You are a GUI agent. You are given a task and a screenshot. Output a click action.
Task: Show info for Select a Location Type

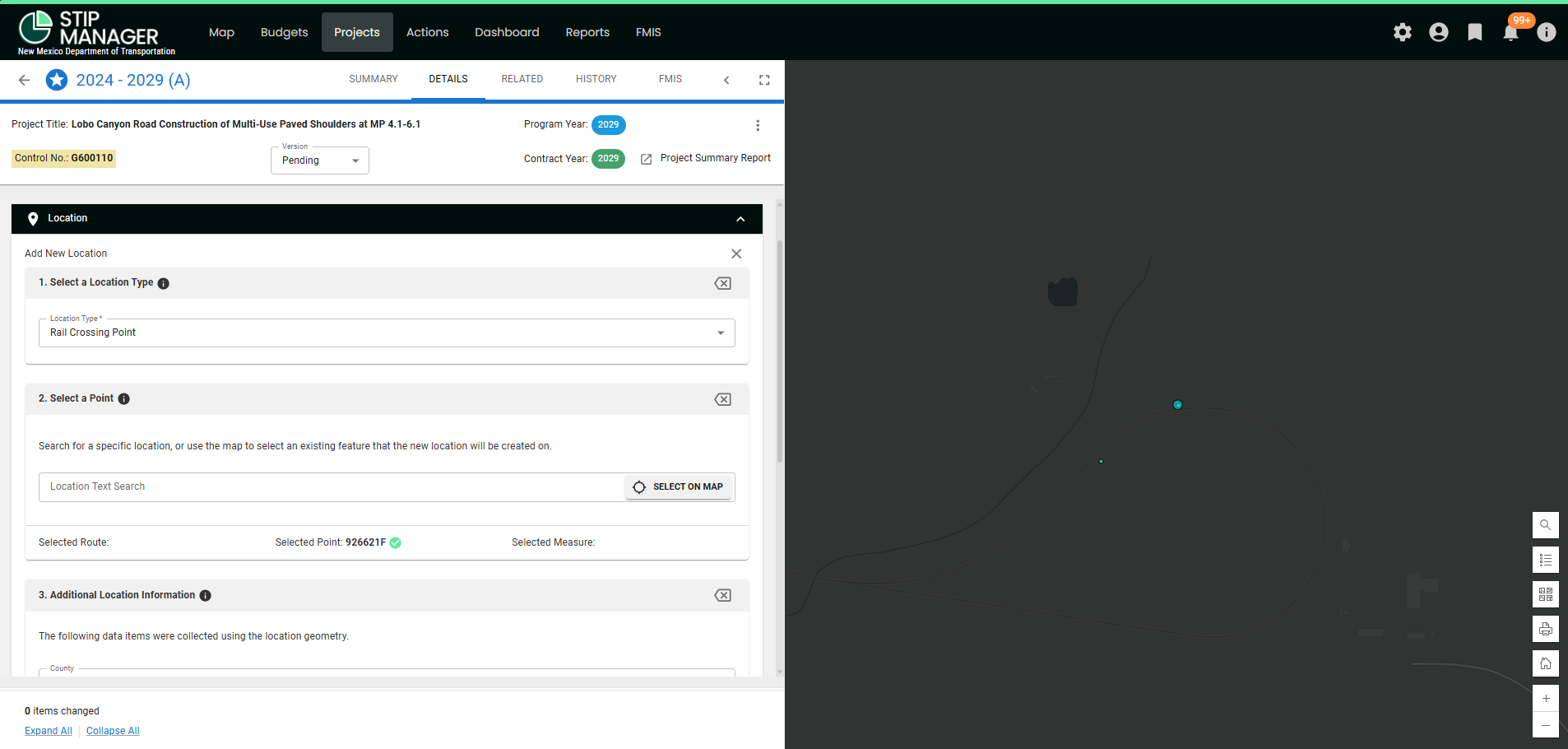pyautogui.click(x=164, y=283)
